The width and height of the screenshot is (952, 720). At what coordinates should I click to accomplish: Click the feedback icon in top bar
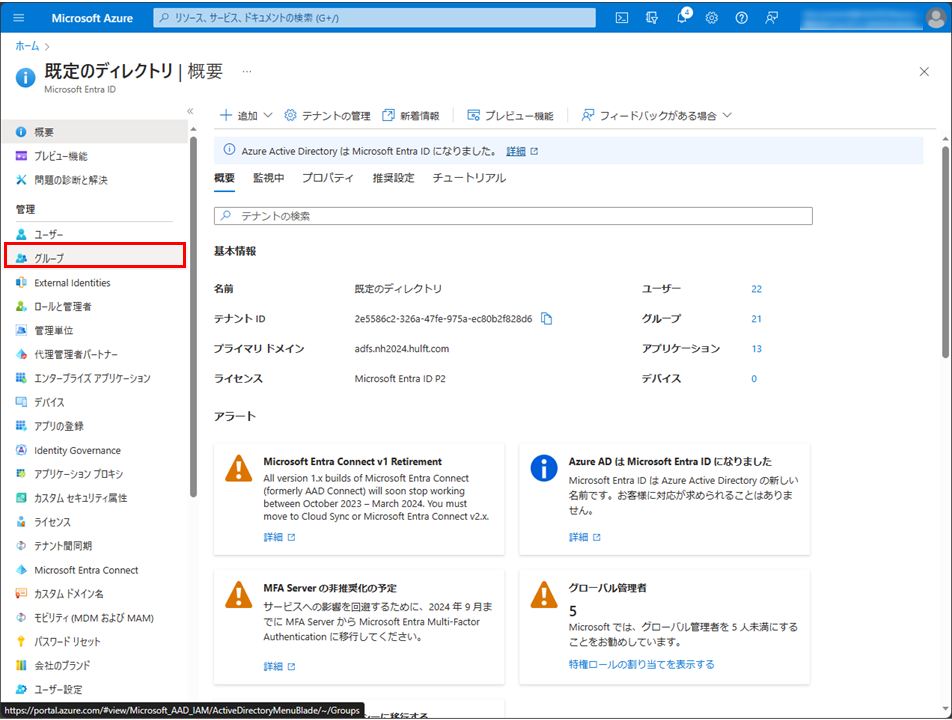[771, 18]
